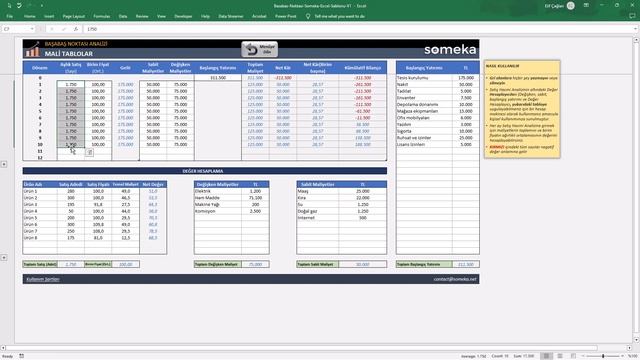Select the Doğal gaz cost cell

[317, 211]
